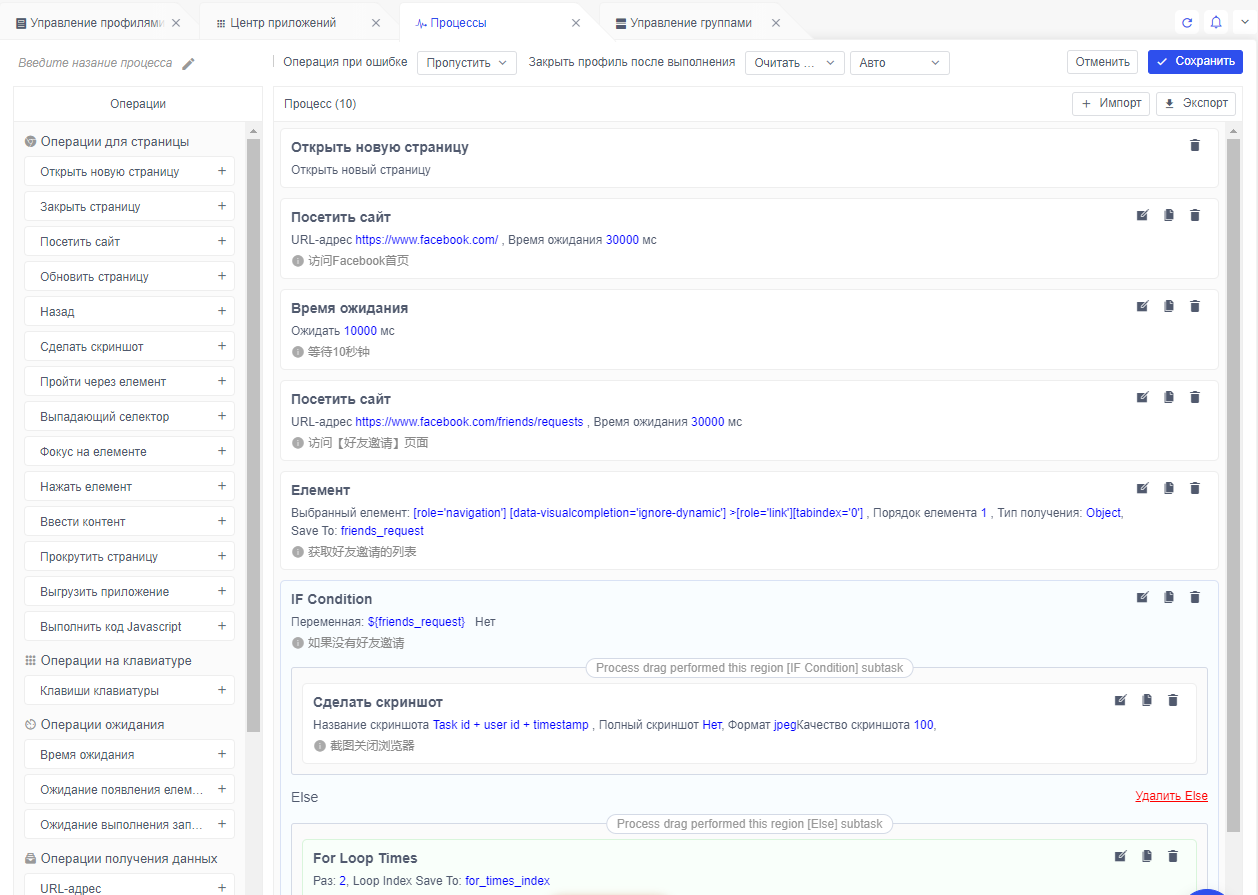Click the 'Сохранить' button
The height and width of the screenshot is (895, 1258).
pos(1195,62)
